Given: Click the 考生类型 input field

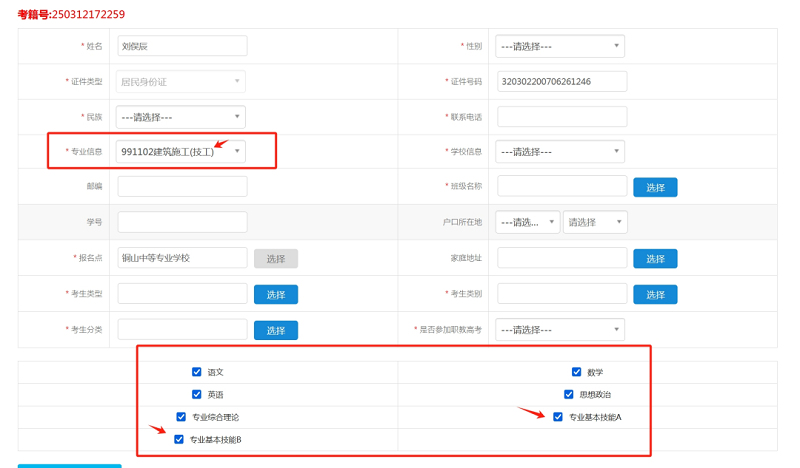Looking at the screenshot, I should pos(182,293).
